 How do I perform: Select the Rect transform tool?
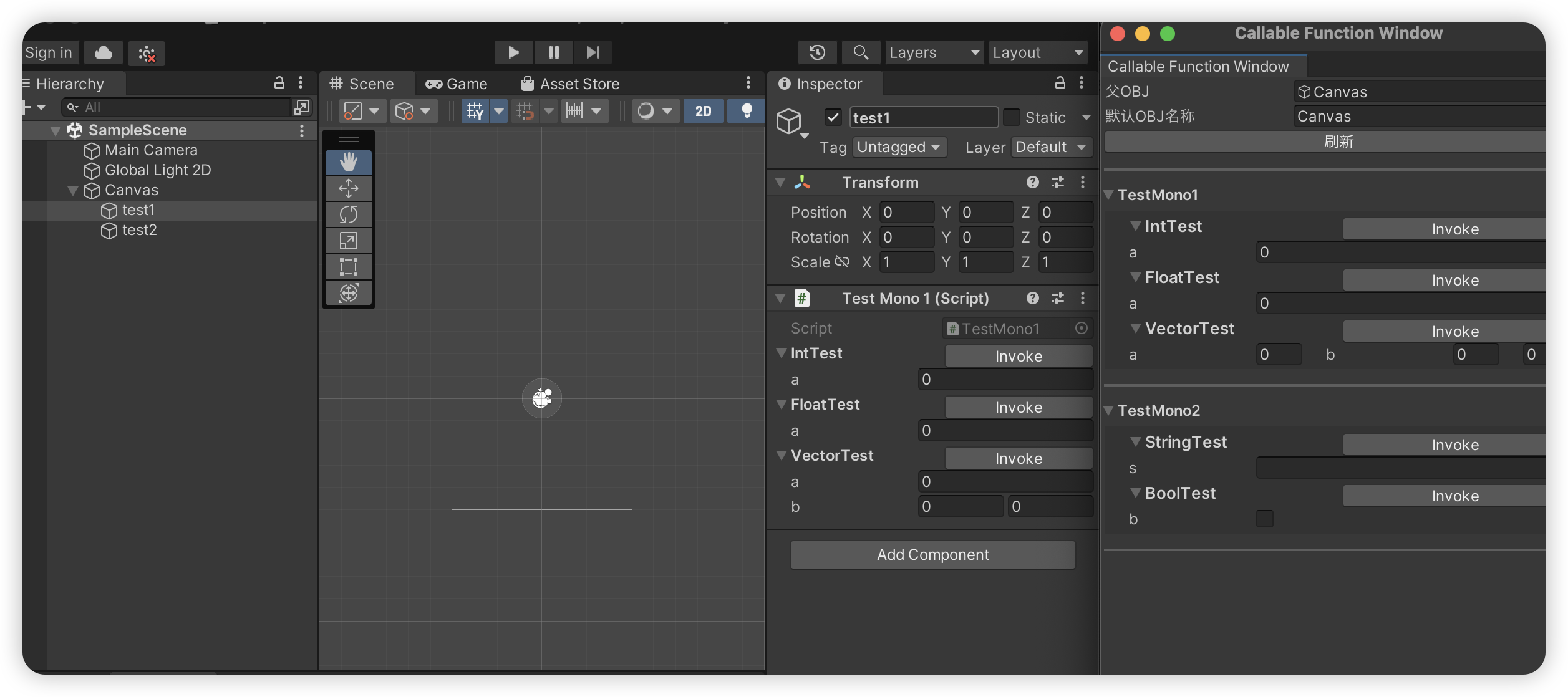pyautogui.click(x=348, y=267)
